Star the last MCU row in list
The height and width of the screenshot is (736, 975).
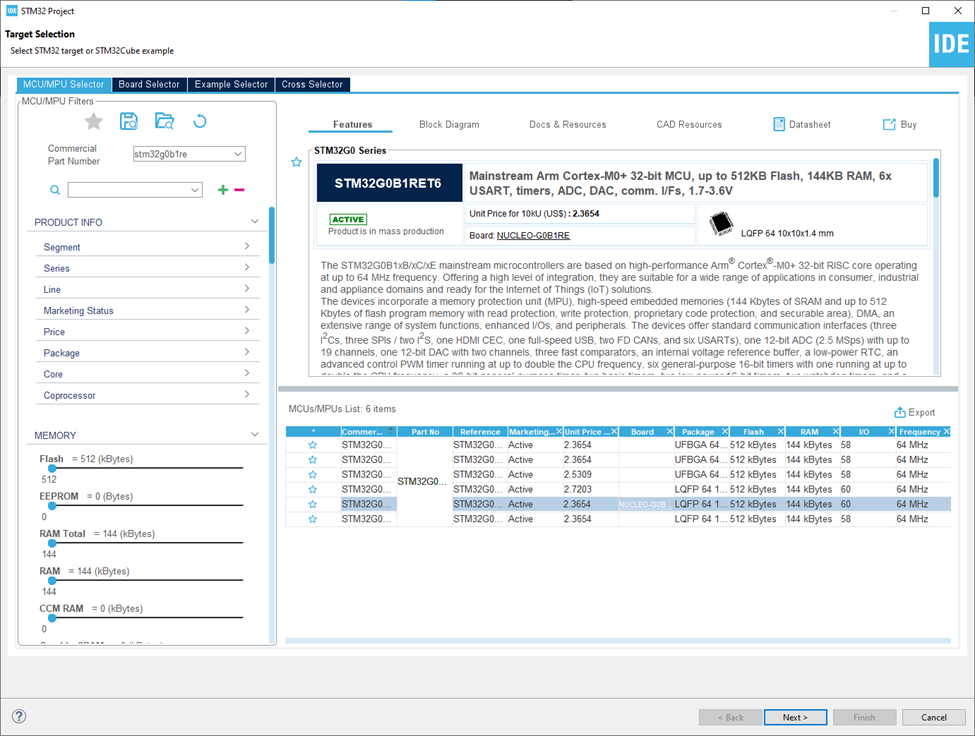[x=313, y=519]
